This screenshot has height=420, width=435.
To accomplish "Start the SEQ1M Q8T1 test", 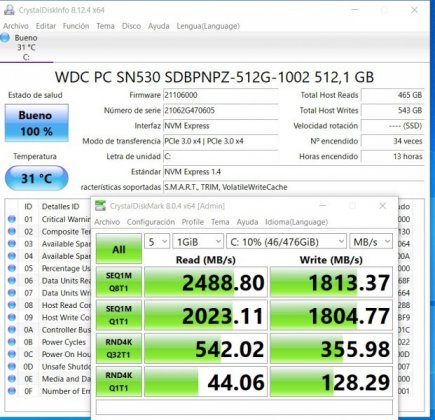I will pyautogui.click(x=119, y=282).
